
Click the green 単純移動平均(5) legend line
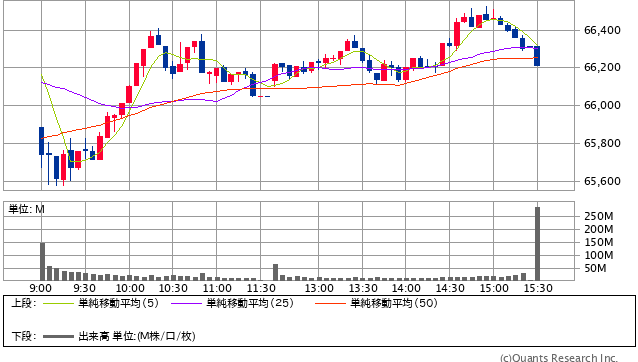tap(58, 303)
